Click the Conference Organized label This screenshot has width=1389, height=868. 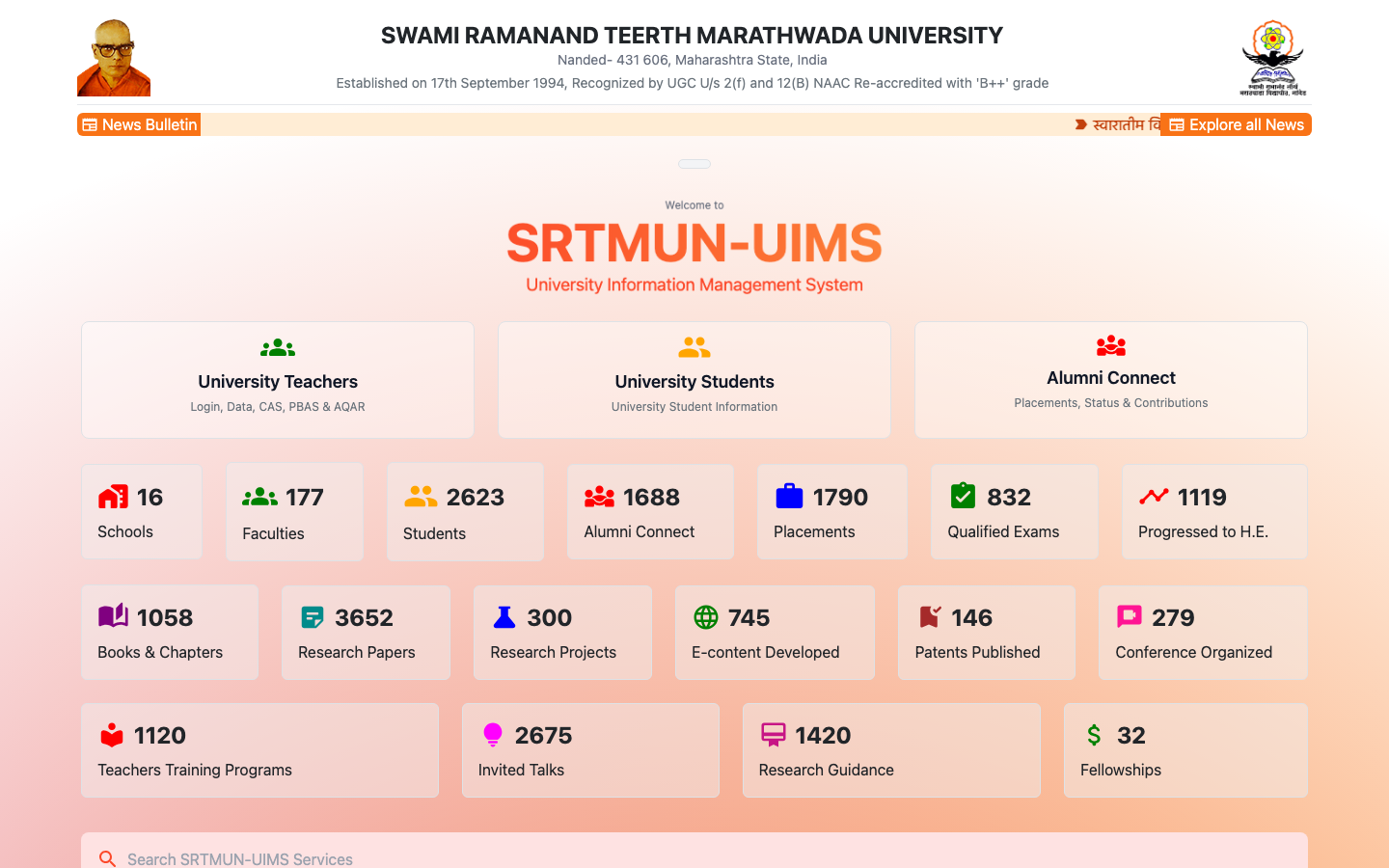click(x=1194, y=652)
